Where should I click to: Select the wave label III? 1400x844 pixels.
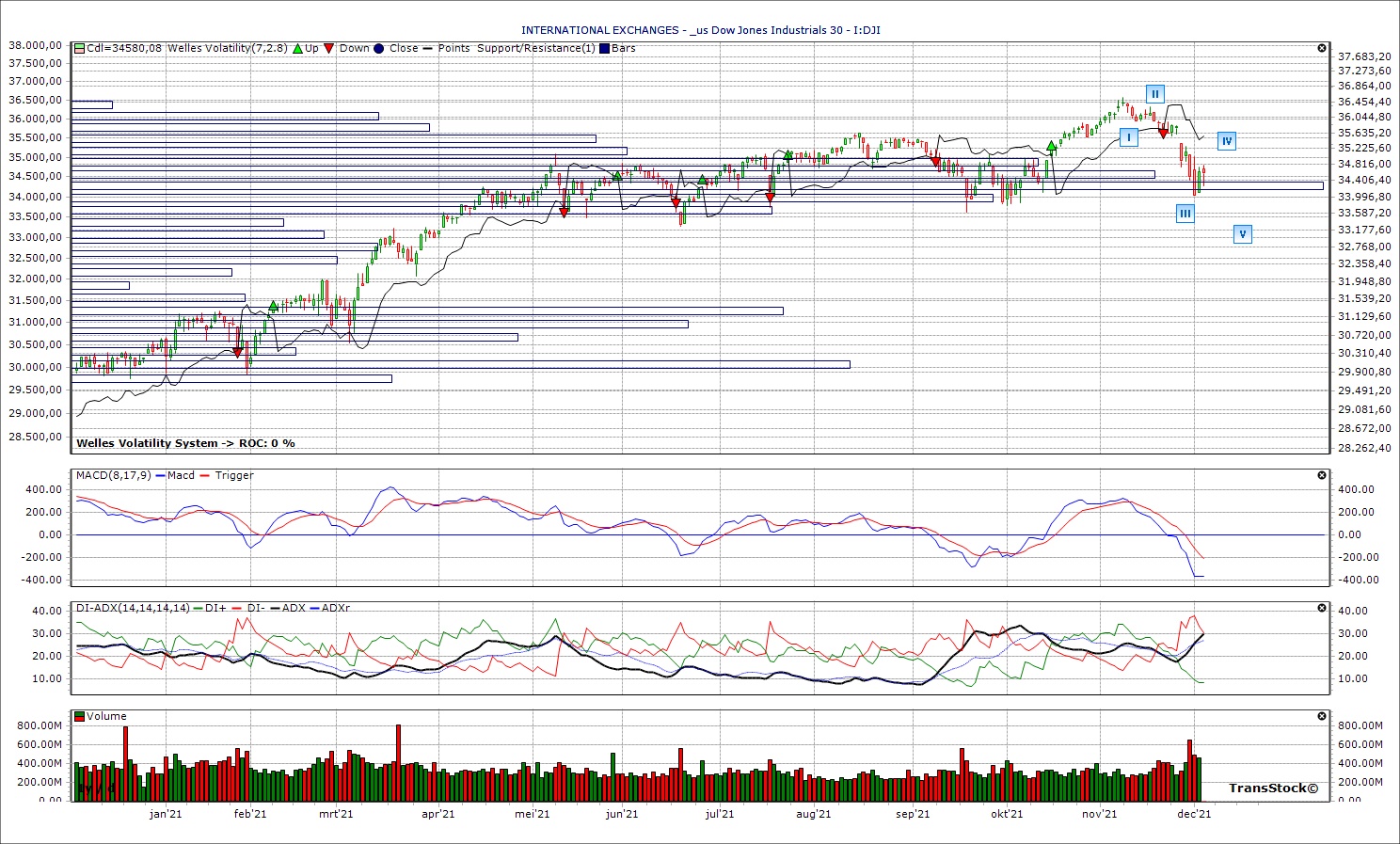[x=1185, y=214]
